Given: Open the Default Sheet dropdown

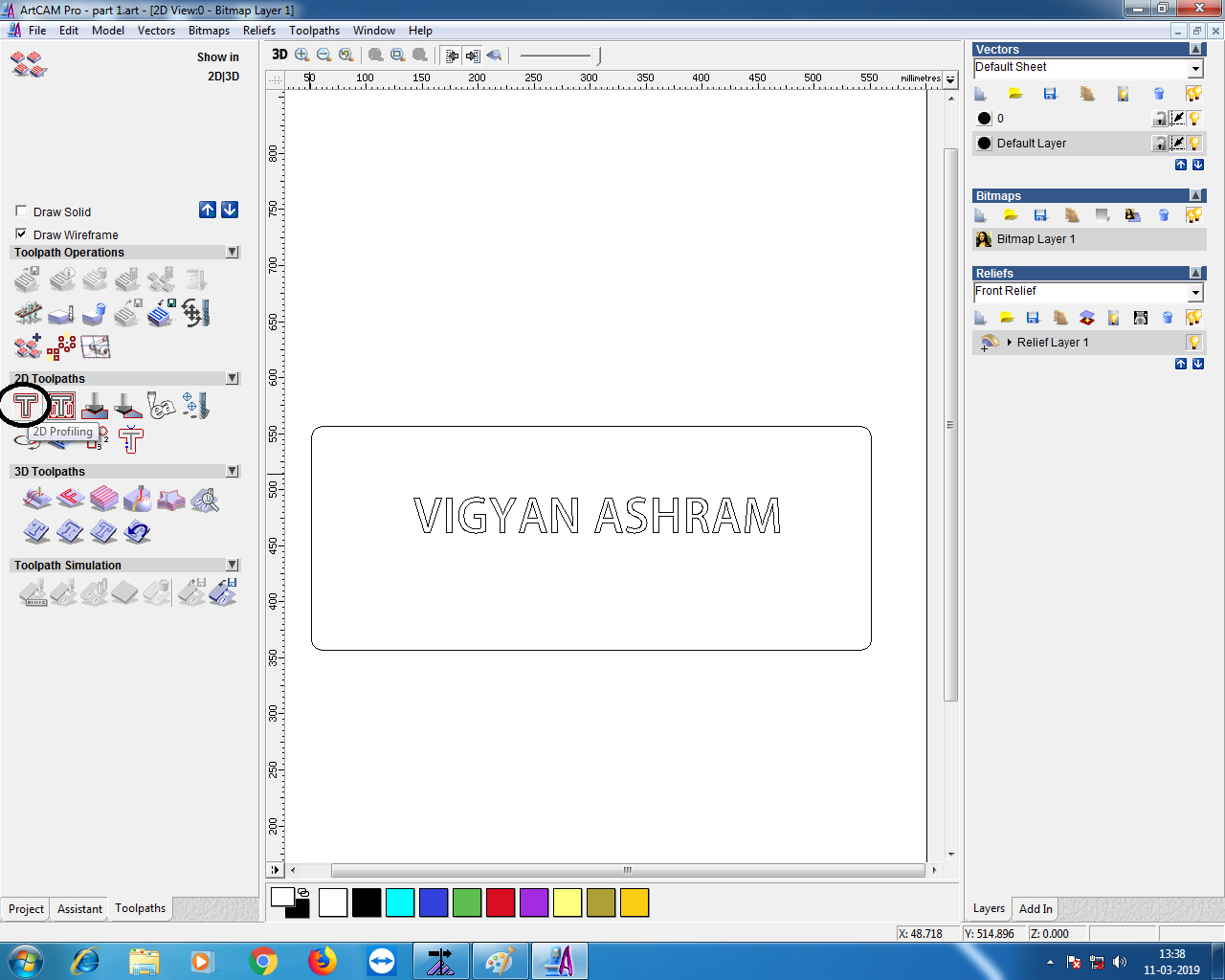Looking at the screenshot, I should (x=1195, y=68).
